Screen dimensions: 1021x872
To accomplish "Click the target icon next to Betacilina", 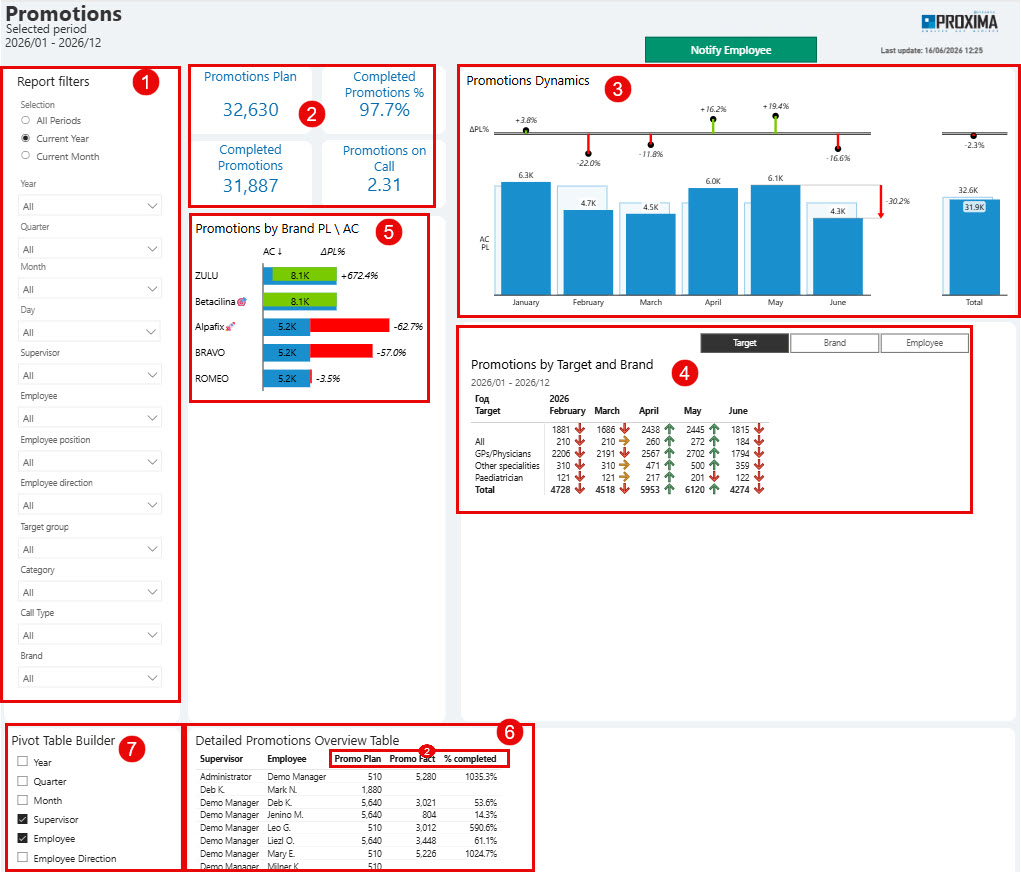I will coord(242,302).
